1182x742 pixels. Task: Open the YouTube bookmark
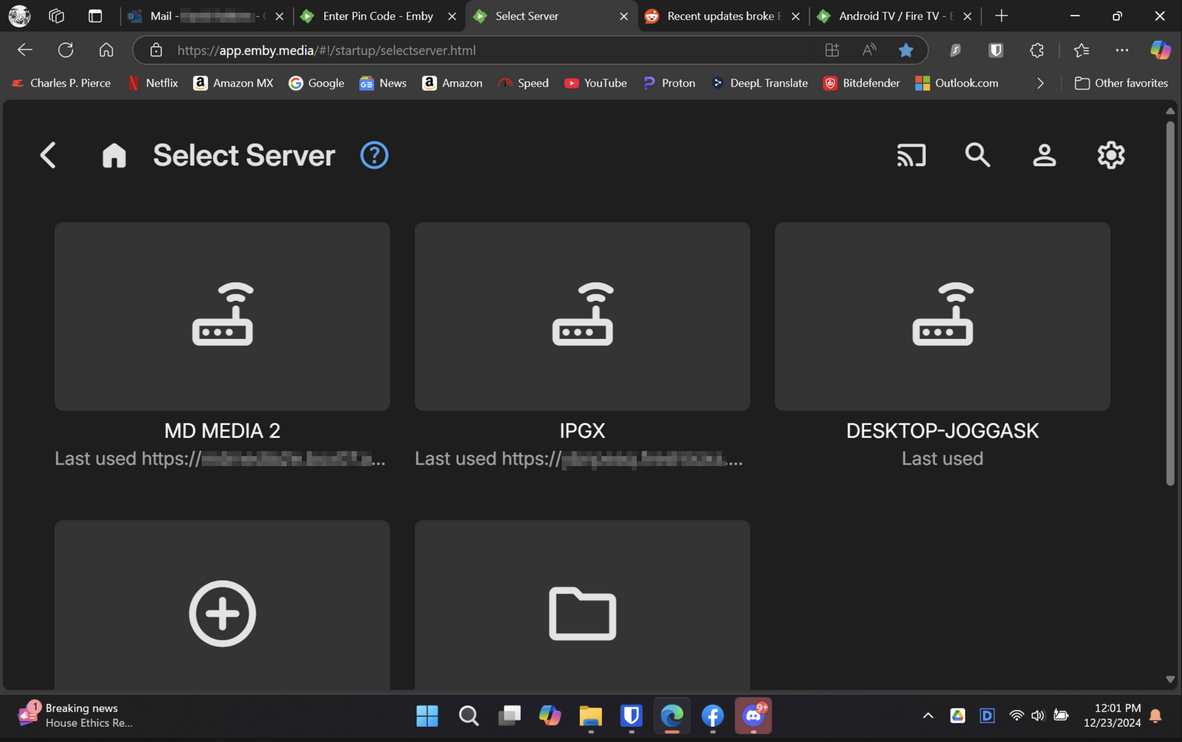596,83
